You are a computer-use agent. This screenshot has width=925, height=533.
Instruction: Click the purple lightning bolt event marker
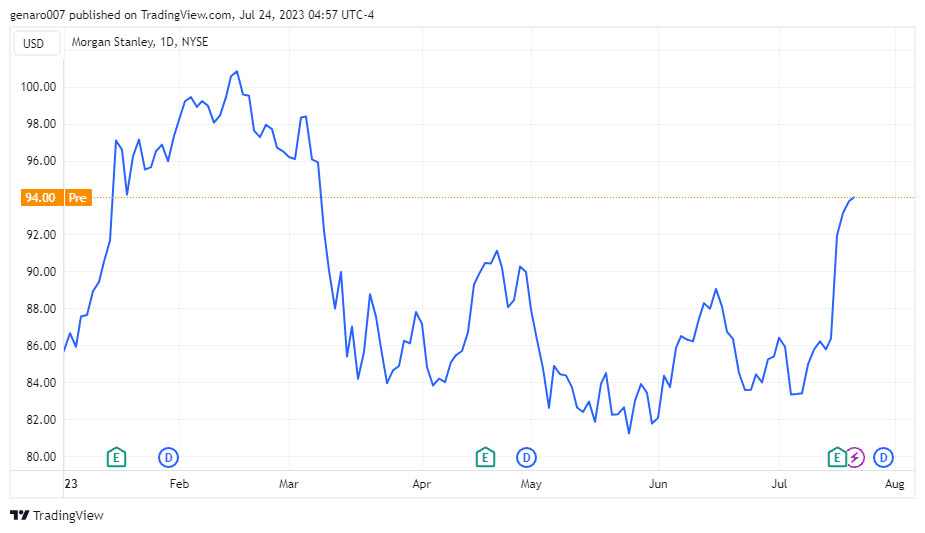pyautogui.click(x=855, y=457)
